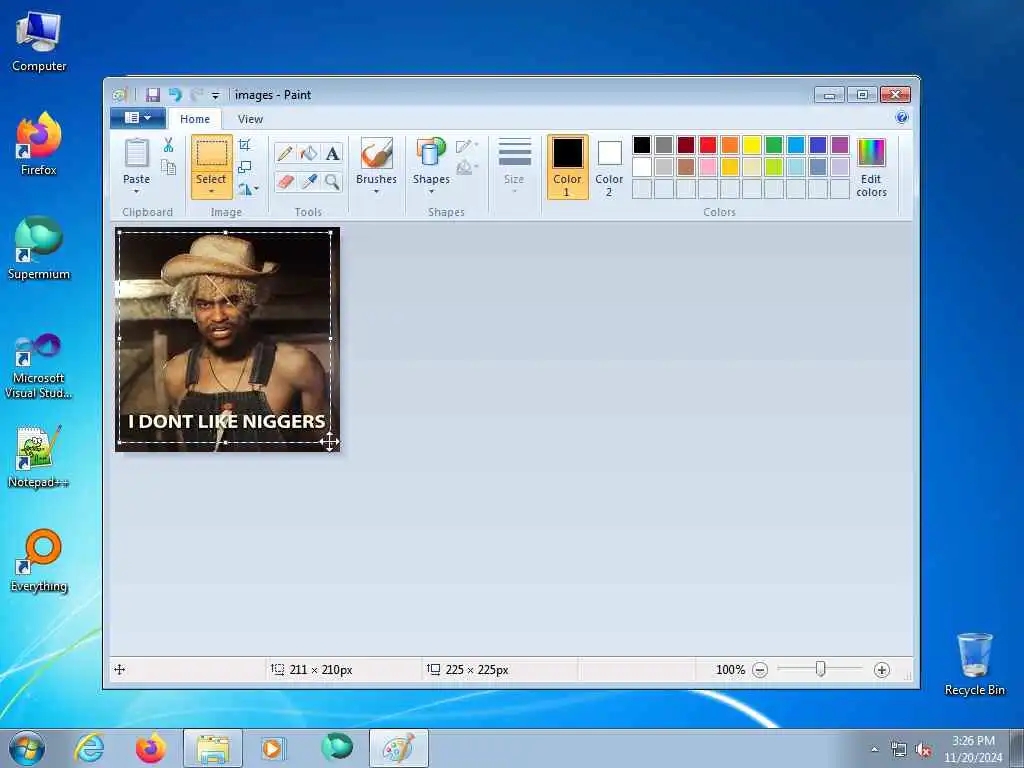Image resolution: width=1024 pixels, height=768 pixels.
Task: Open the Microsoft Visual Studio desktop shortcut
Action: coord(39,366)
